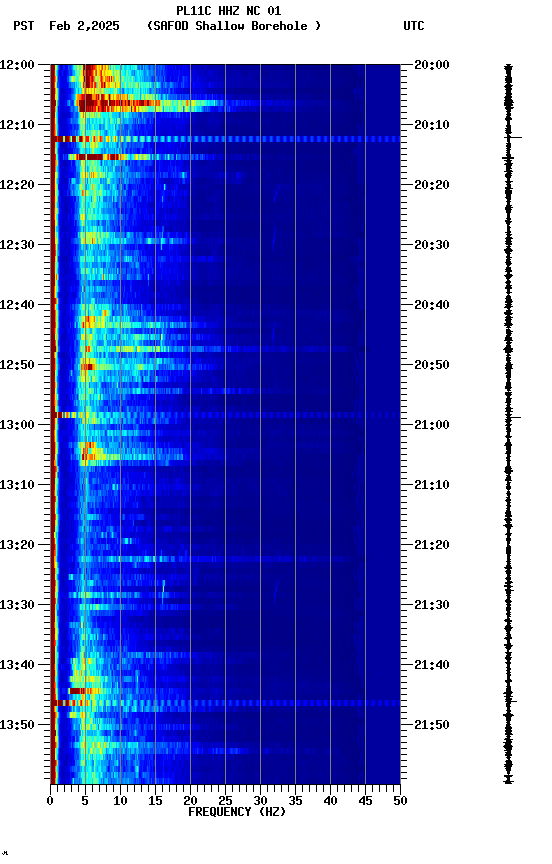This screenshot has height=864, width=552.
Task: Click the seismogram waveform trace on the right
Action: click(x=508, y=424)
